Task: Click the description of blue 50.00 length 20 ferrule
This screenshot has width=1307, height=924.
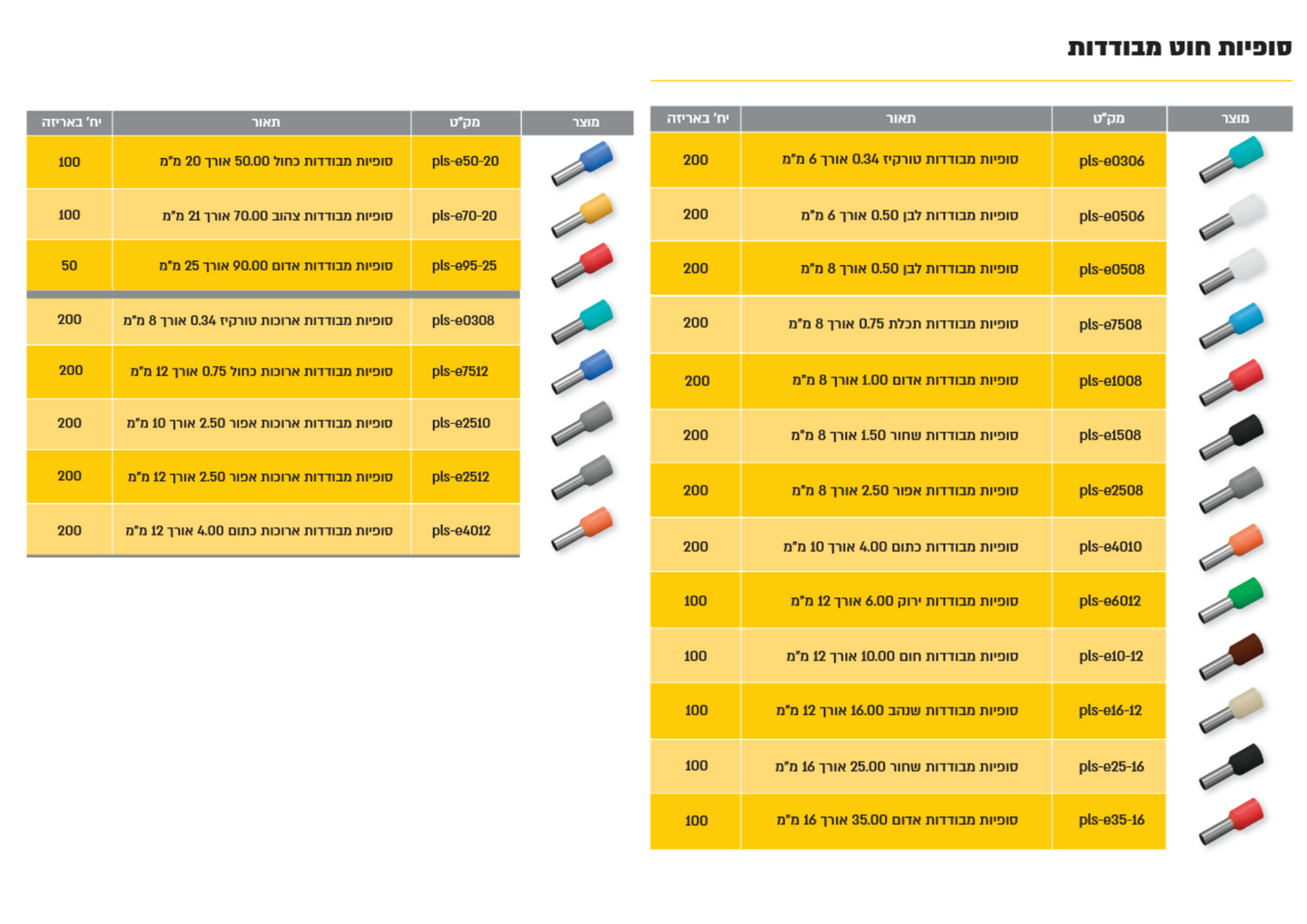Action: click(x=276, y=162)
